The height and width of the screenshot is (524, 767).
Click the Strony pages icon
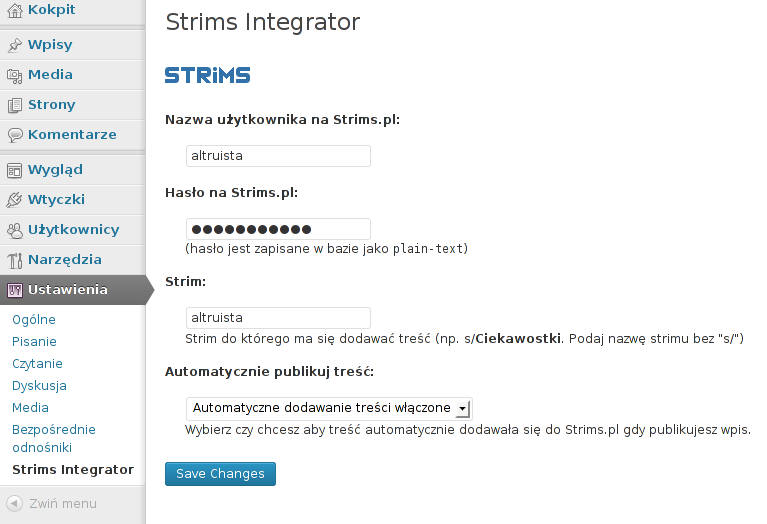point(15,105)
